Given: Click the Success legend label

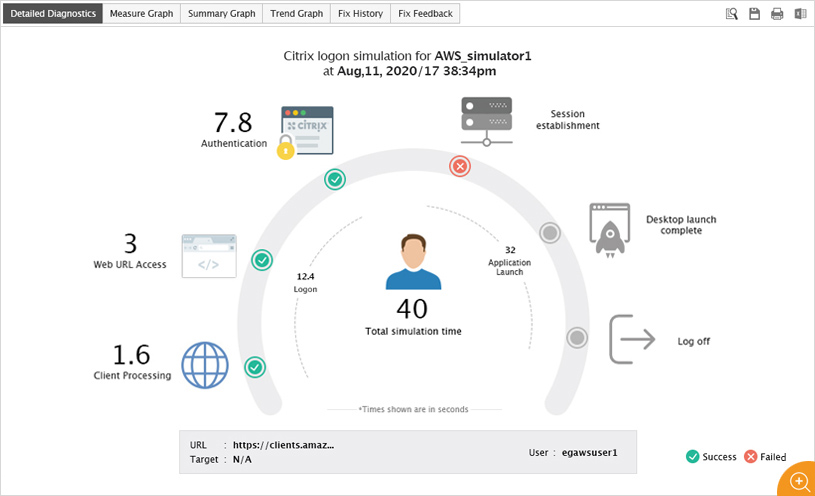Looking at the screenshot, I should point(719,457).
